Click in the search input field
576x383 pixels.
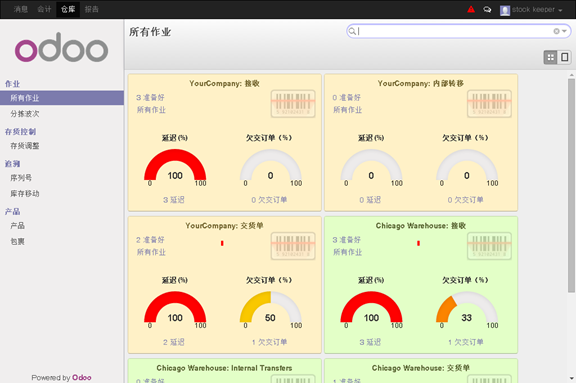(x=455, y=31)
